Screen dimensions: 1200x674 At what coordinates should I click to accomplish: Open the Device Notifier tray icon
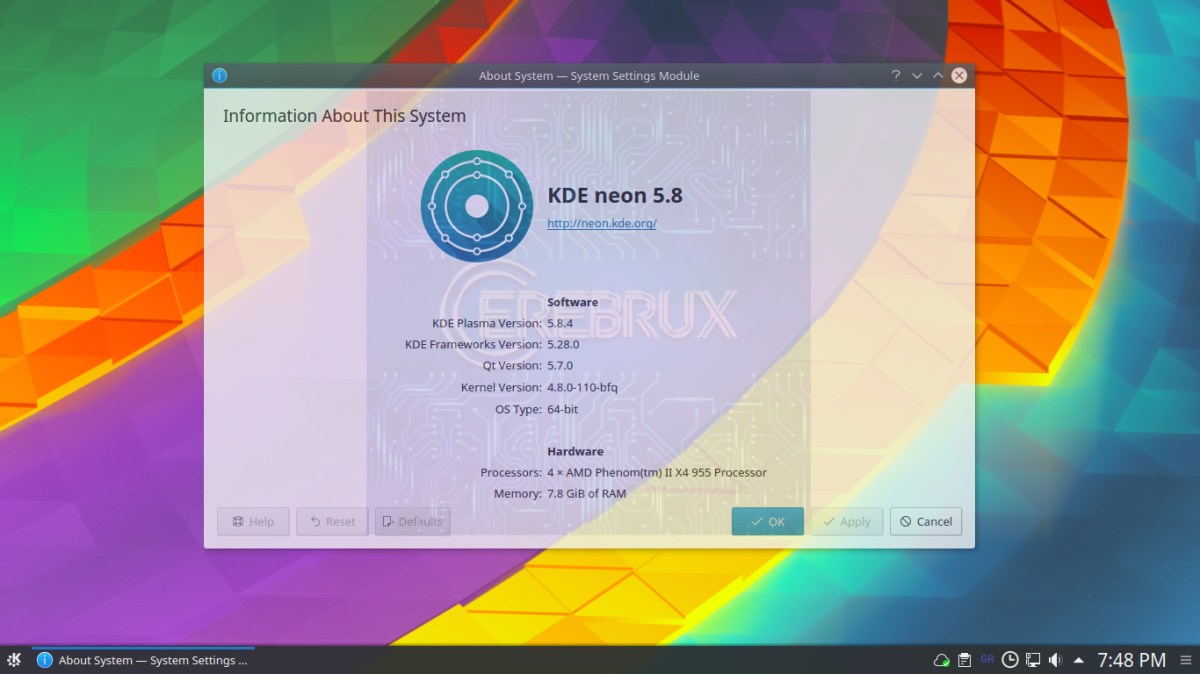click(1033, 660)
